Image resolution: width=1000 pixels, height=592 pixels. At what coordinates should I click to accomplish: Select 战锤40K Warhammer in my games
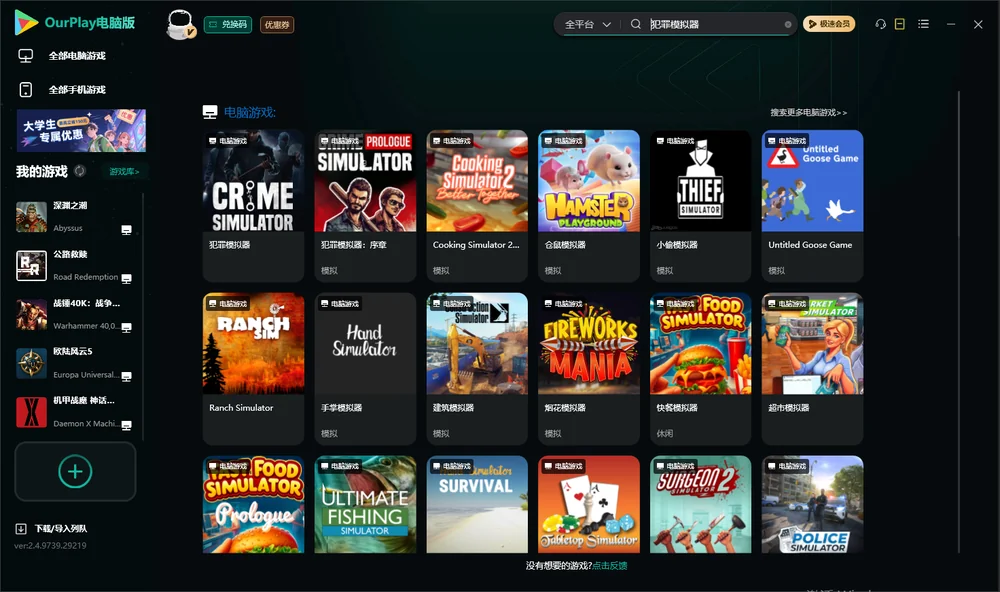[x=75, y=314]
